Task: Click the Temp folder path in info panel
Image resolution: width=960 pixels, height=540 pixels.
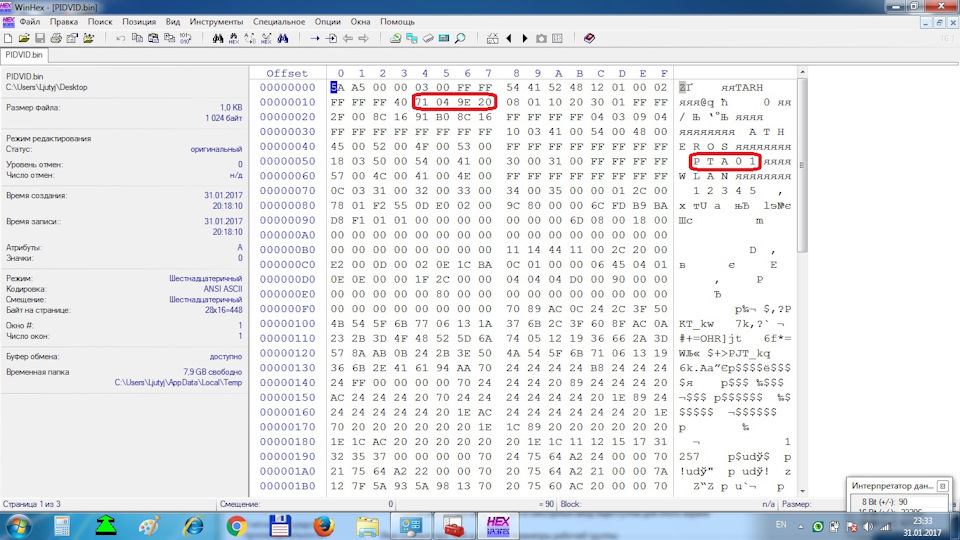Action: pos(178,383)
